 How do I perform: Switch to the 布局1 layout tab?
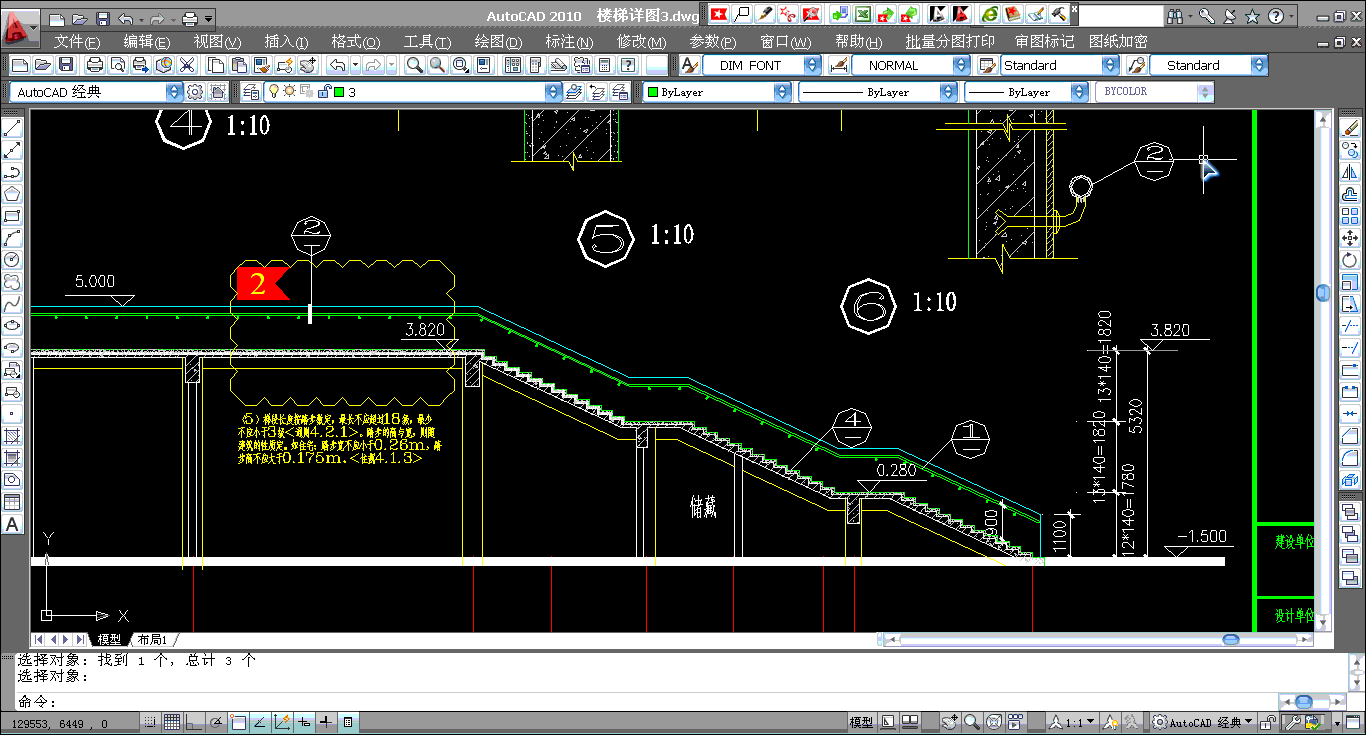(152, 639)
